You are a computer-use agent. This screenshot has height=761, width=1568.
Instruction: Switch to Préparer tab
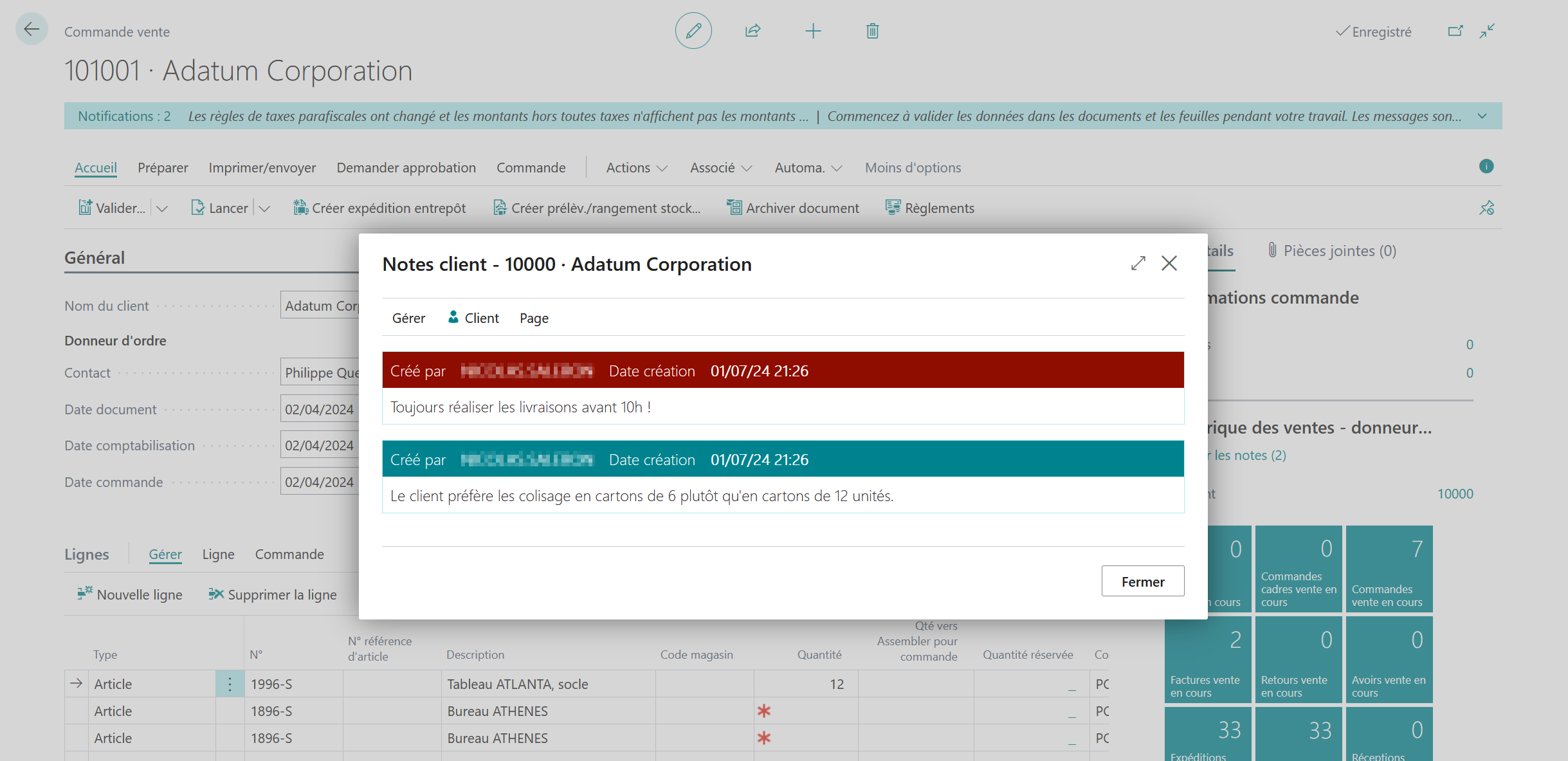[x=163, y=168]
